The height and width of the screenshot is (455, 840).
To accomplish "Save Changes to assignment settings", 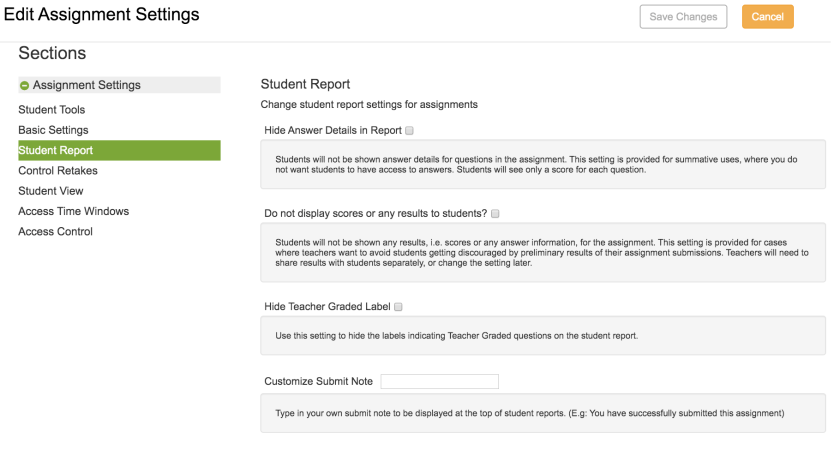I will [683, 17].
